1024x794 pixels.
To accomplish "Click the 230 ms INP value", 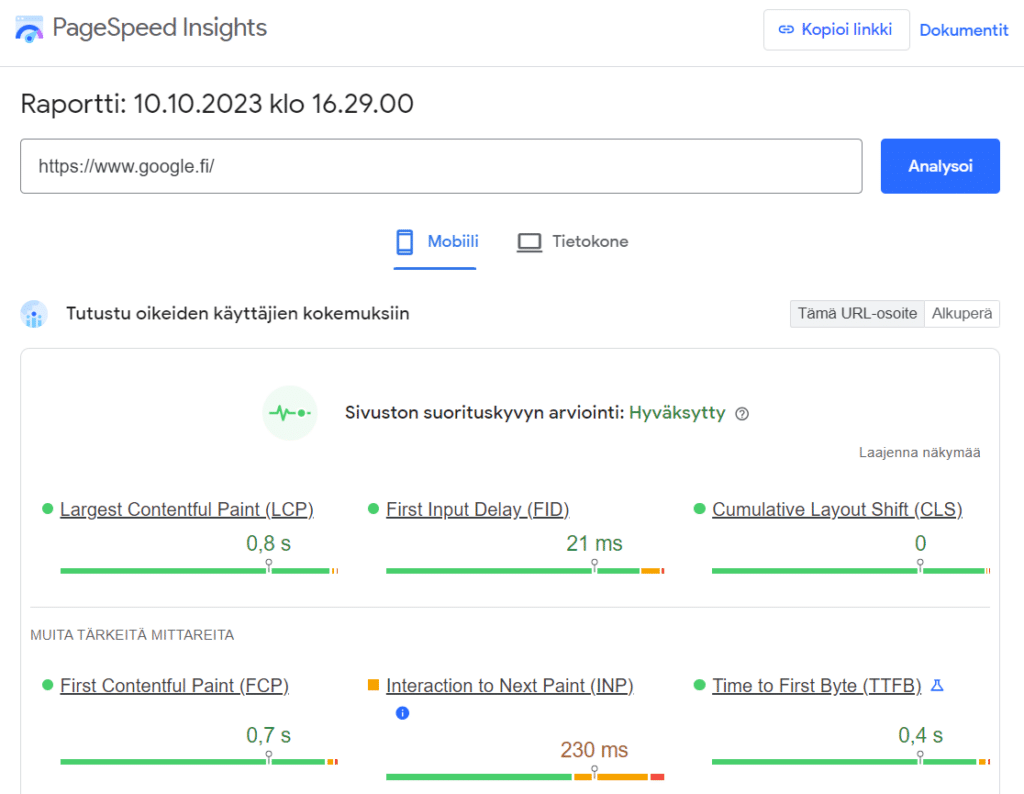I will pos(594,750).
